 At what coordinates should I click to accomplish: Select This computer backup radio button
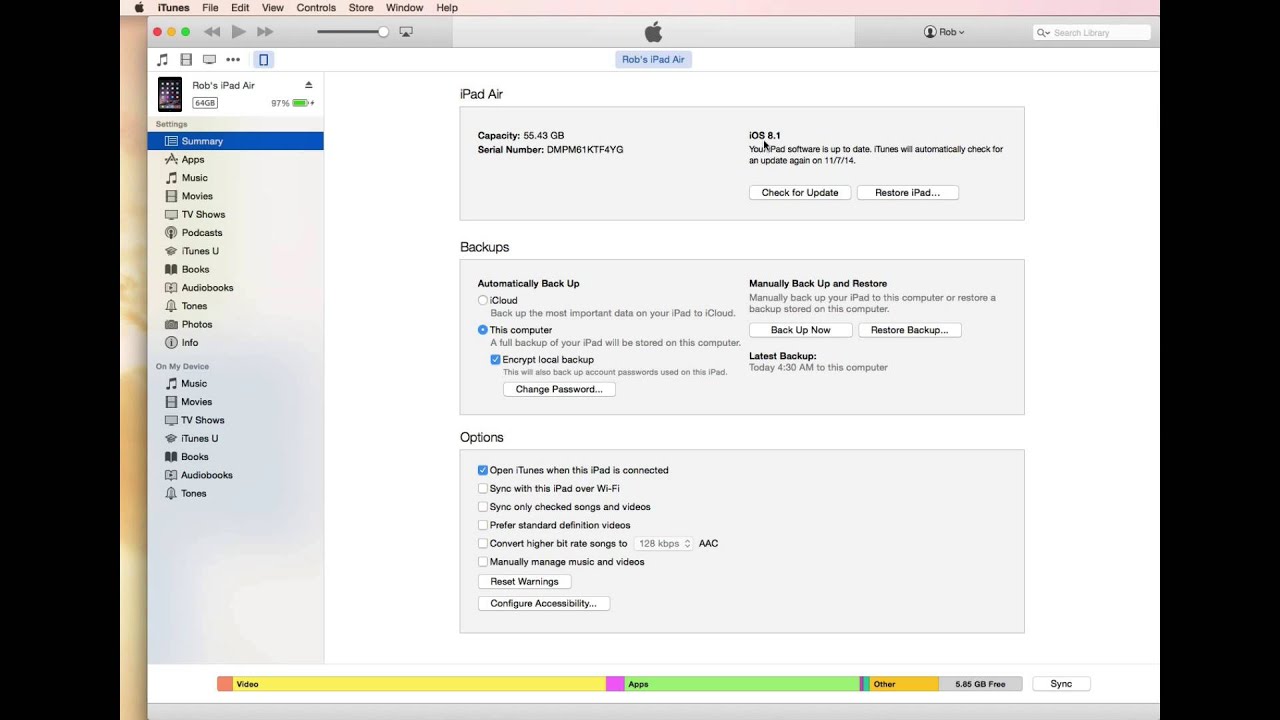pyautogui.click(x=483, y=330)
